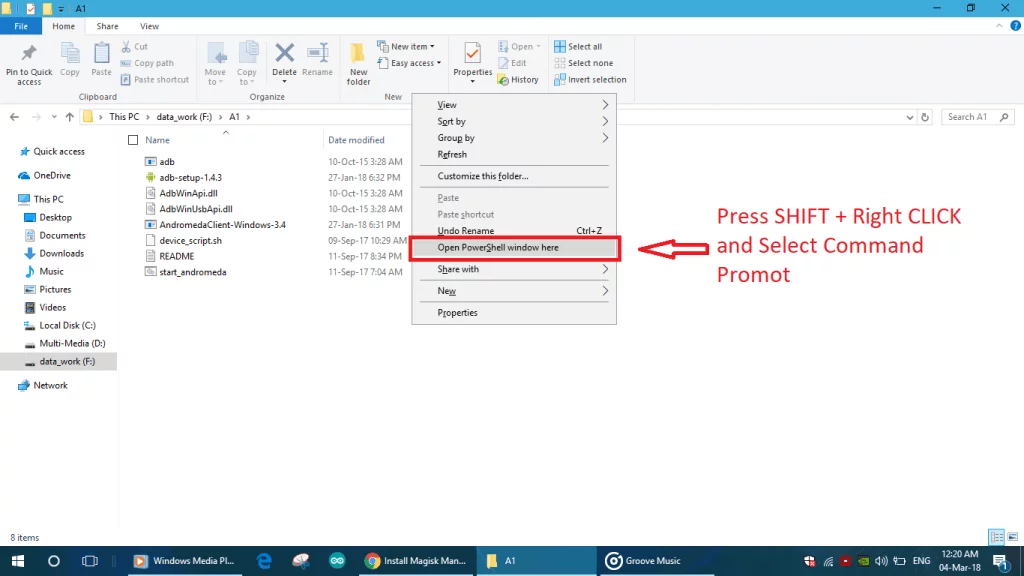Click Select all in the ribbon

pos(584,46)
